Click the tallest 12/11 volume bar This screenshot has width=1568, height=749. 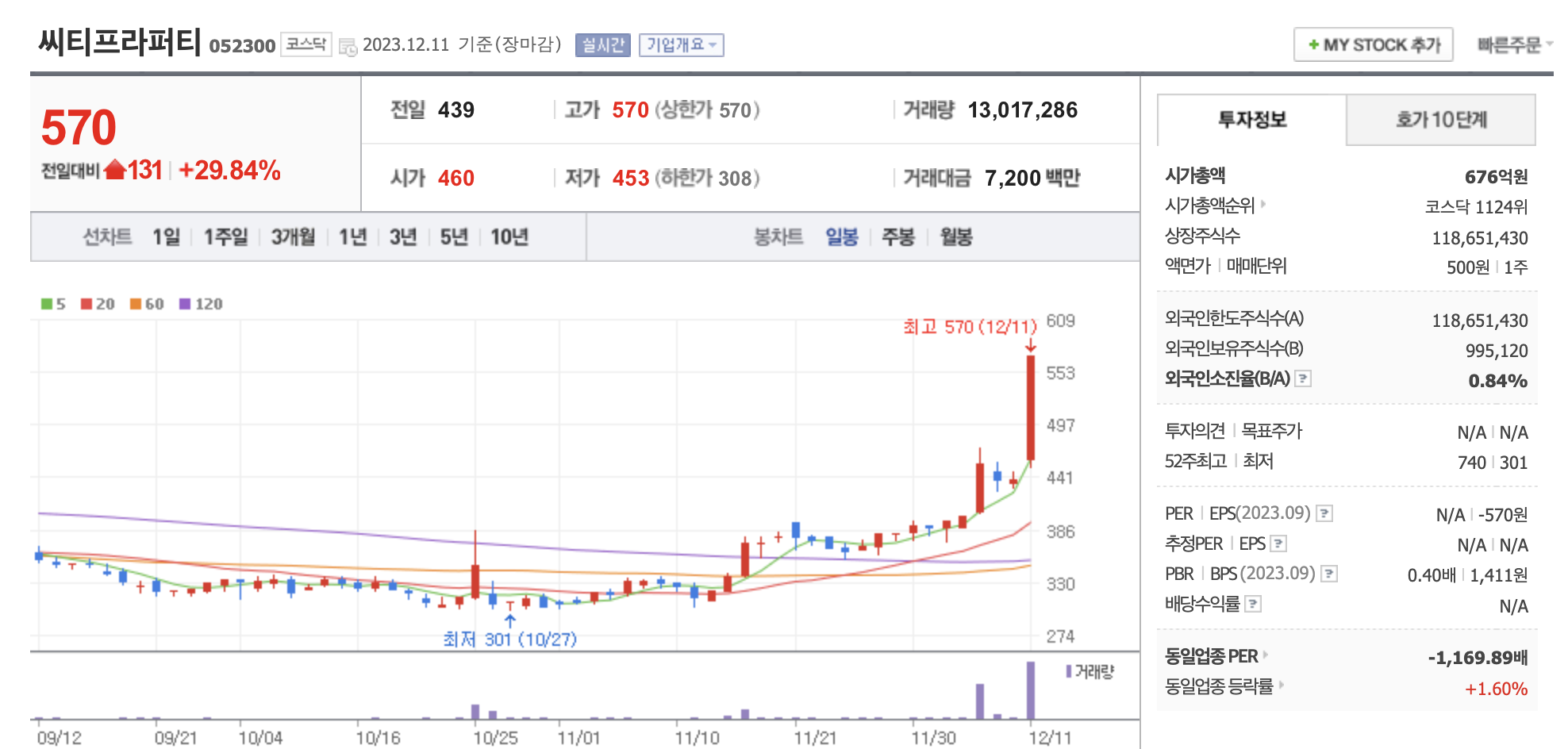pyautogui.click(x=1031, y=690)
